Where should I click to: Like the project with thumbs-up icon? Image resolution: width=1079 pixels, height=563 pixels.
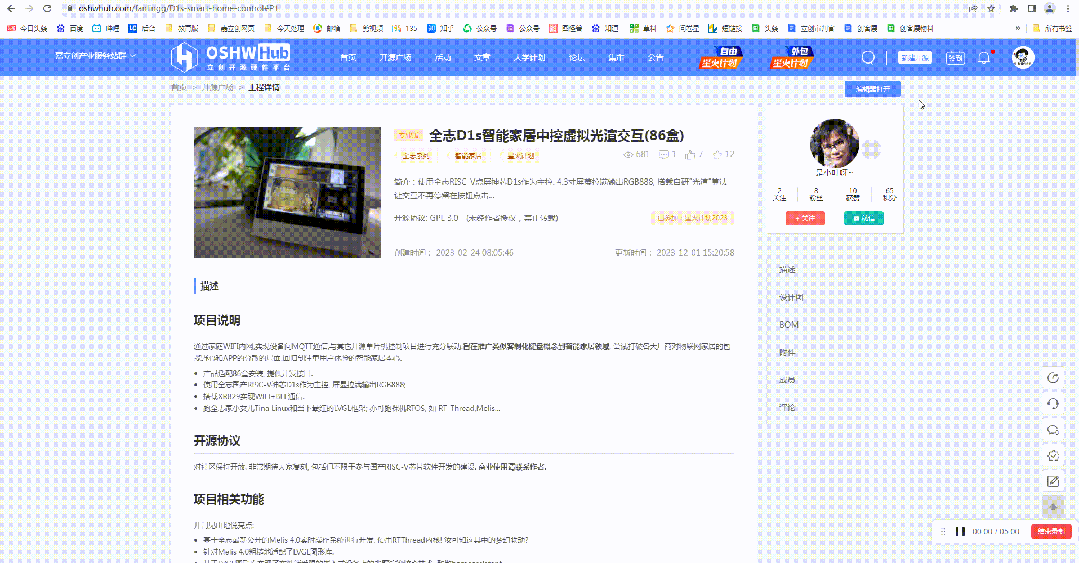point(690,155)
